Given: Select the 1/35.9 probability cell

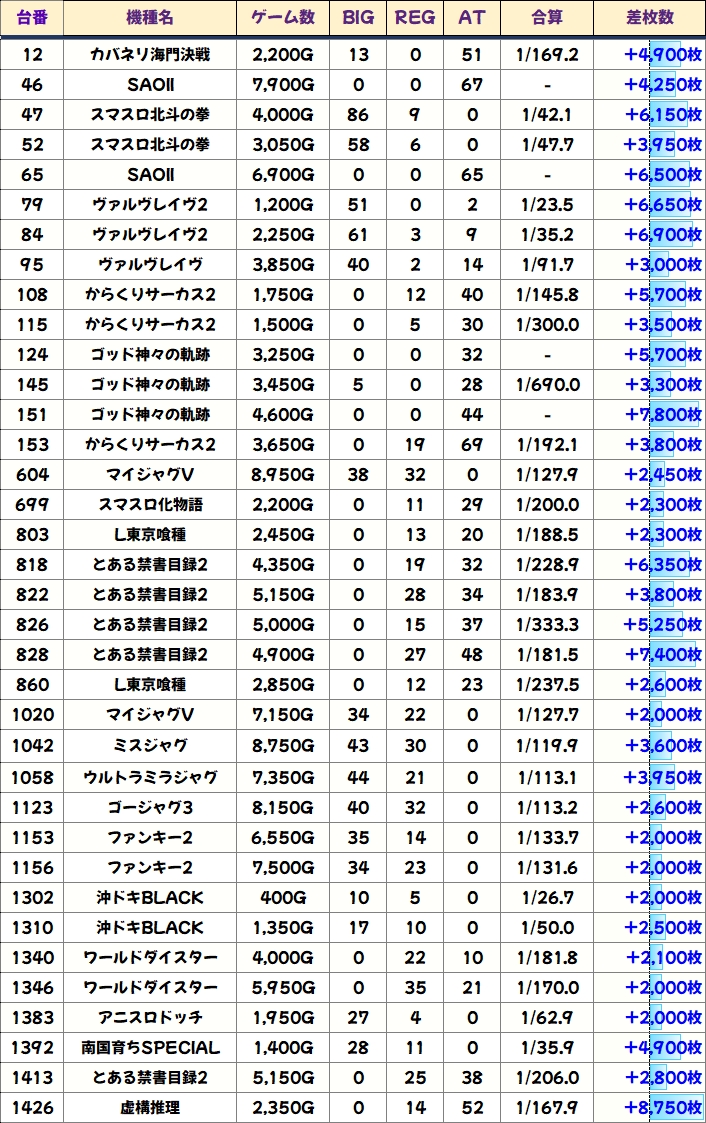Looking at the screenshot, I should [547, 1048].
